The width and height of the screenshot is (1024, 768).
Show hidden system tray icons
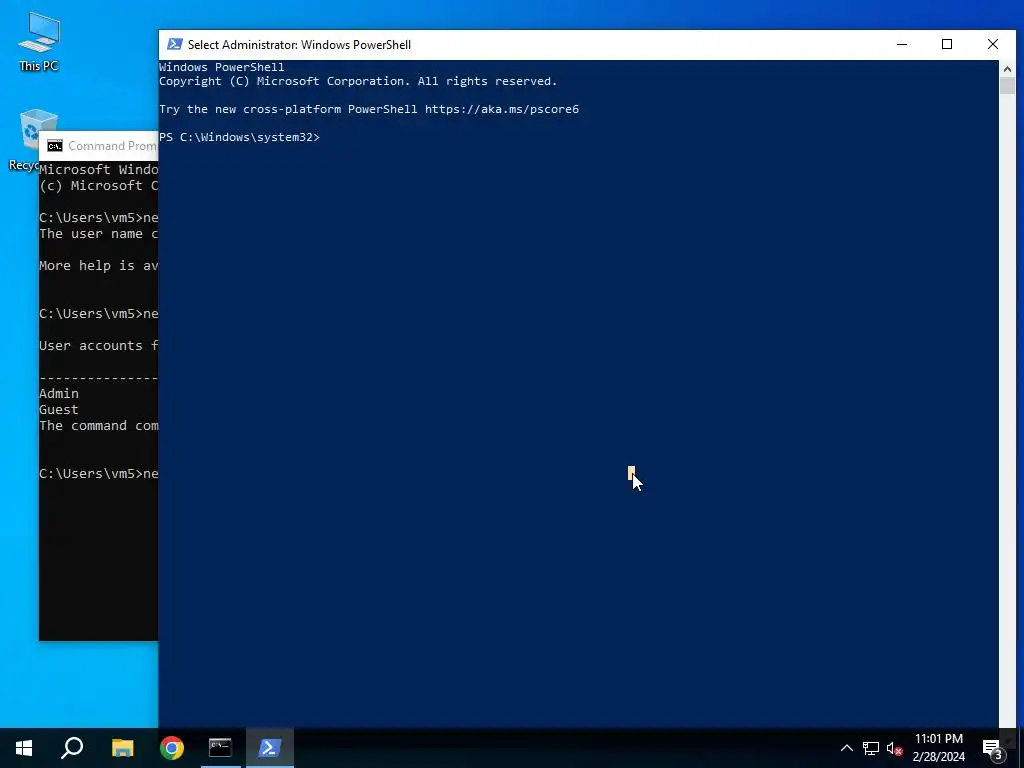point(846,748)
